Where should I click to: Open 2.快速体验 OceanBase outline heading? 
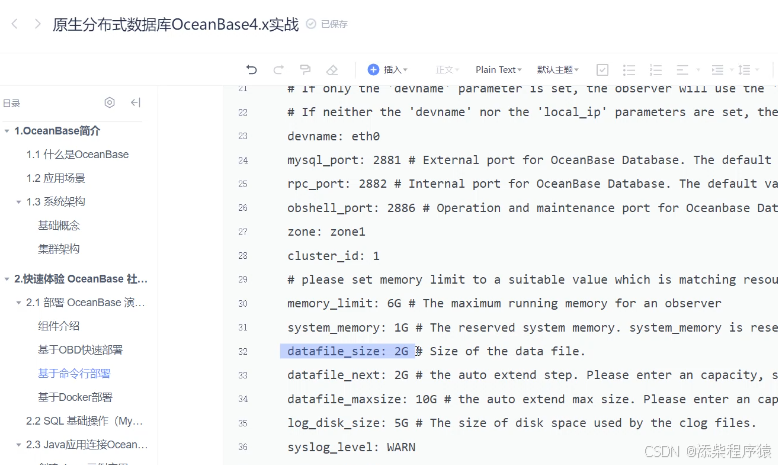81,279
